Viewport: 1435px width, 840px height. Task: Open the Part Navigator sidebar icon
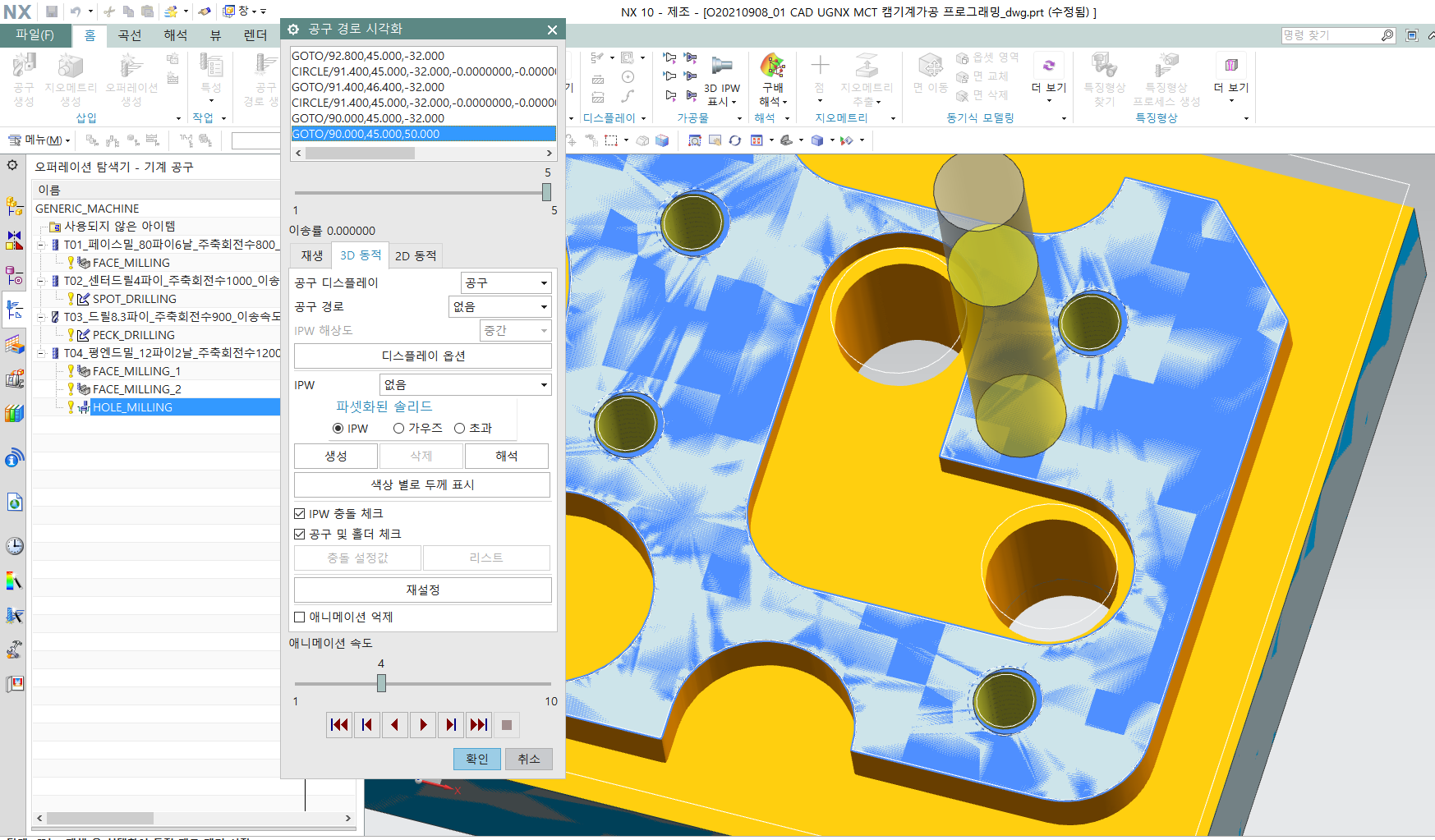(15, 274)
